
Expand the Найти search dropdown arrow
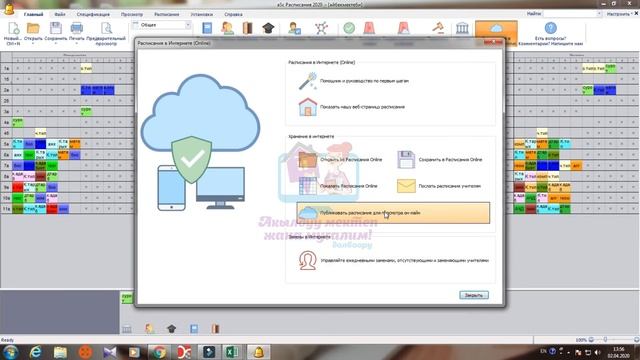pos(599,14)
